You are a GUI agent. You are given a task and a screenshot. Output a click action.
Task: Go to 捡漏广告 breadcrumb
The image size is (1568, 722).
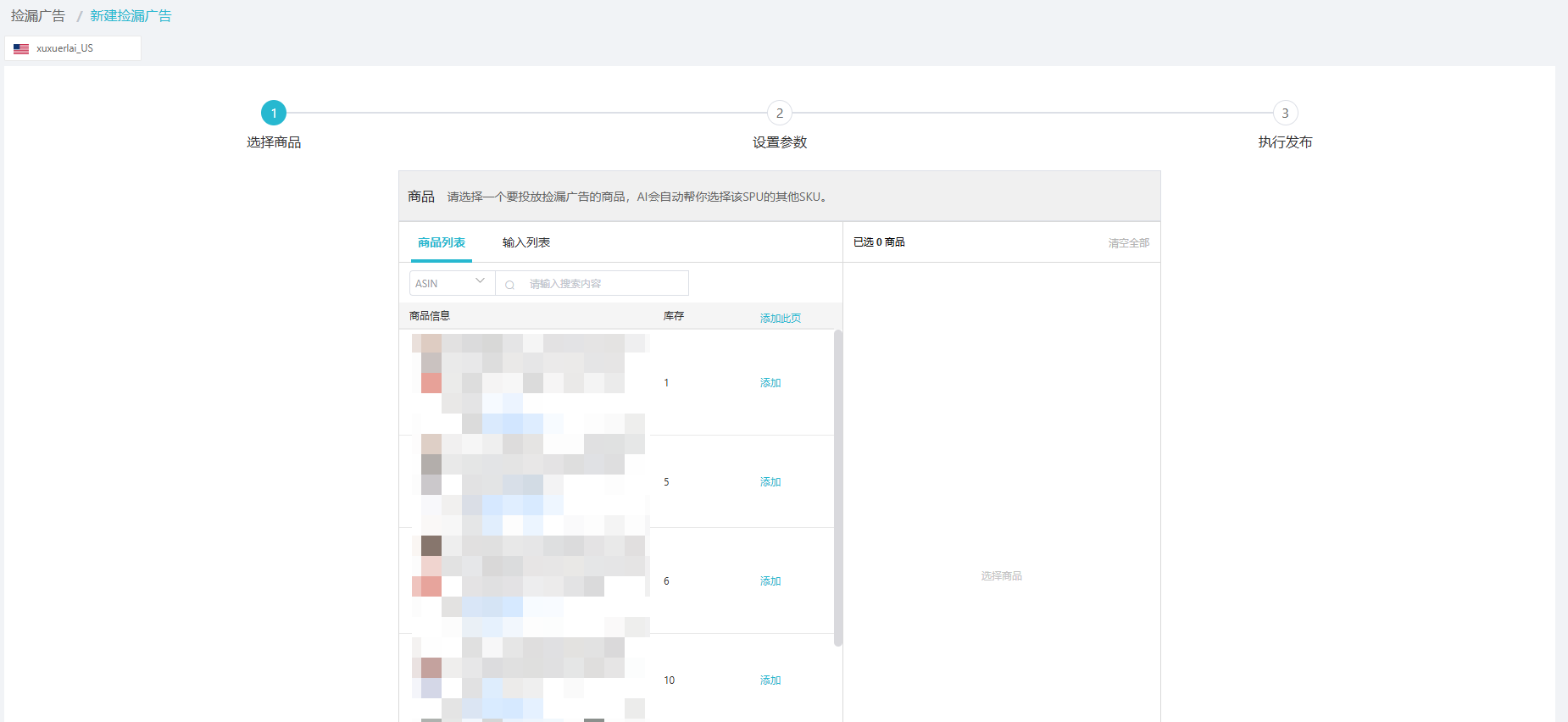click(38, 16)
